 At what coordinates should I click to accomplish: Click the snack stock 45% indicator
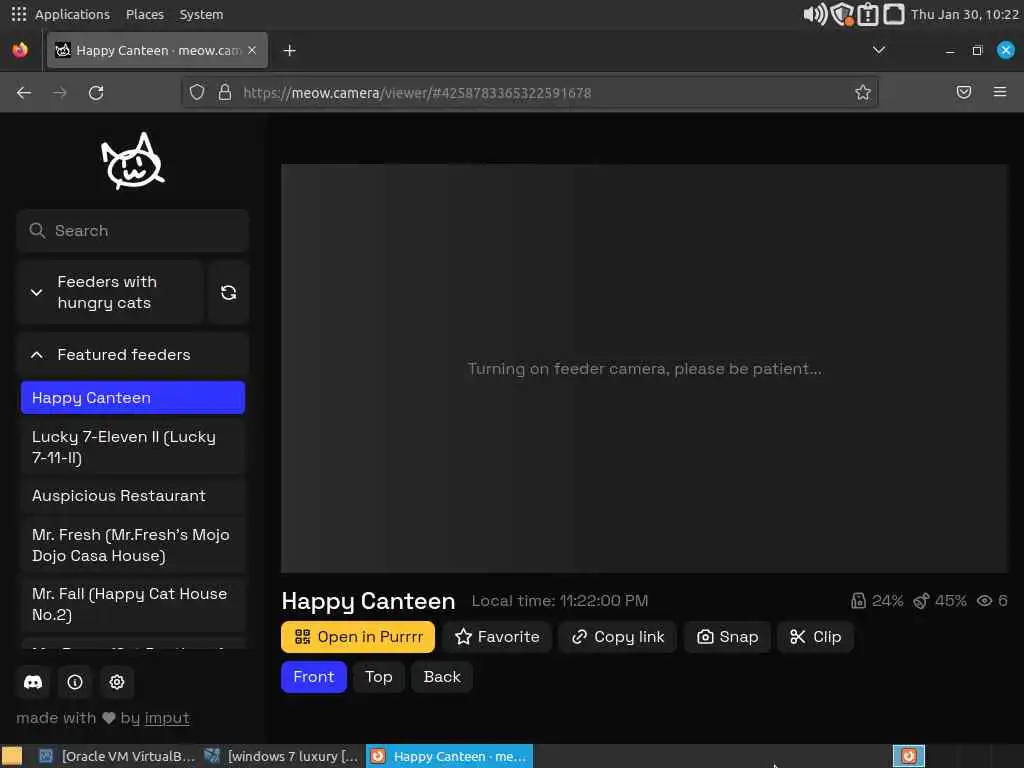click(x=940, y=601)
